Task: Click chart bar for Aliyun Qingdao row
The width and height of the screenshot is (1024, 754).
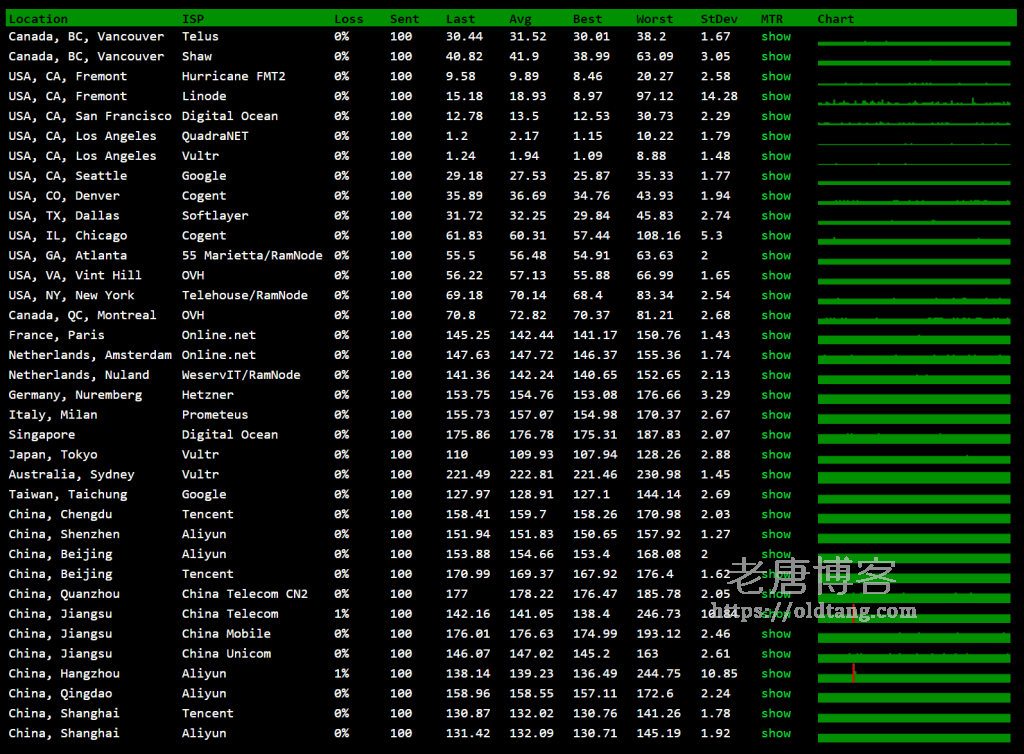Action: point(915,696)
